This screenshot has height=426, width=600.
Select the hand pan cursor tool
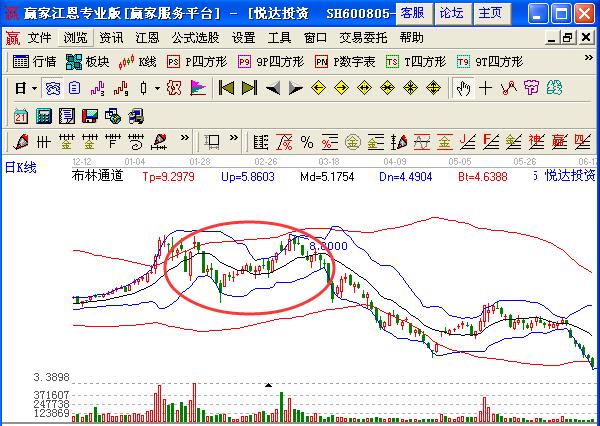pyautogui.click(x=463, y=88)
